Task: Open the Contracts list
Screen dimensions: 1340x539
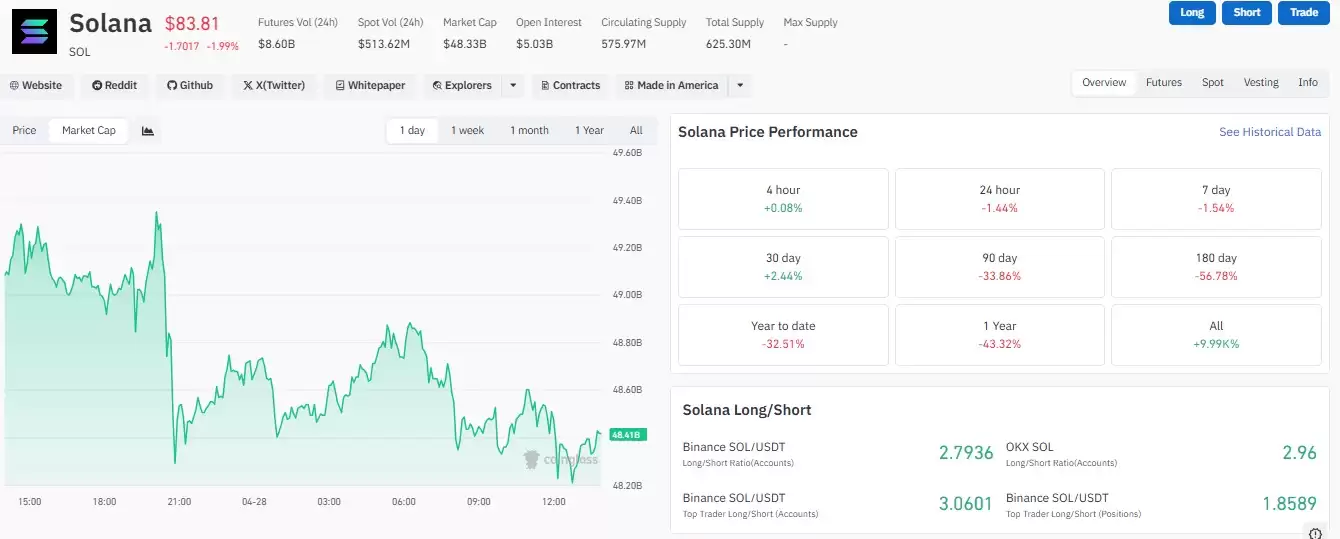Action: tap(569, 86)
